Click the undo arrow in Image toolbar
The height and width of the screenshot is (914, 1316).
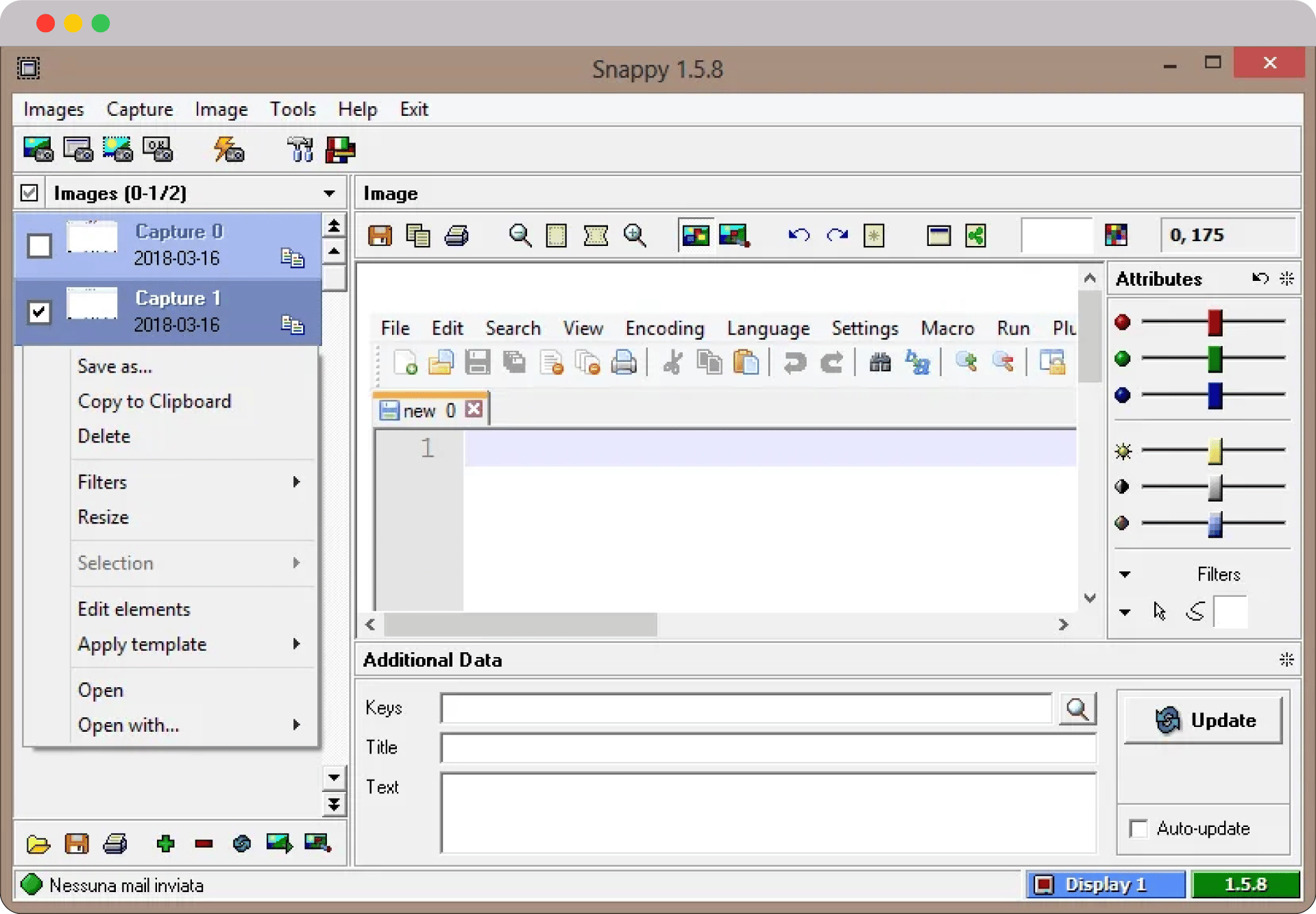point(799,236)
